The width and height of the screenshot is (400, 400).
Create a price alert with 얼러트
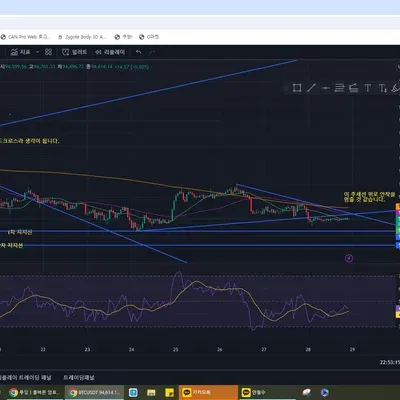75,52
